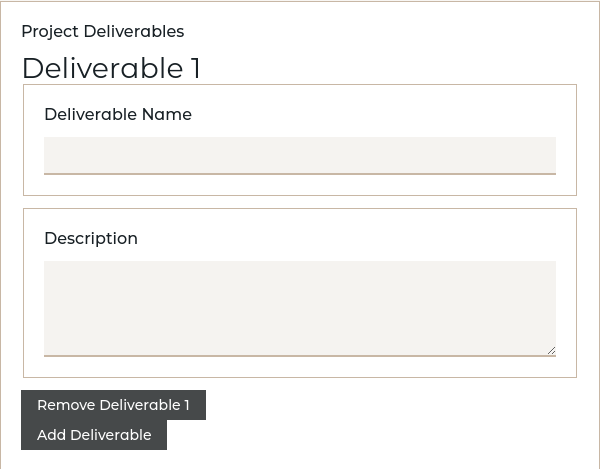Click the center of the Description text area
Image resolution: width=600 pixels, height=469 pixels.
(x=300, y=308)
